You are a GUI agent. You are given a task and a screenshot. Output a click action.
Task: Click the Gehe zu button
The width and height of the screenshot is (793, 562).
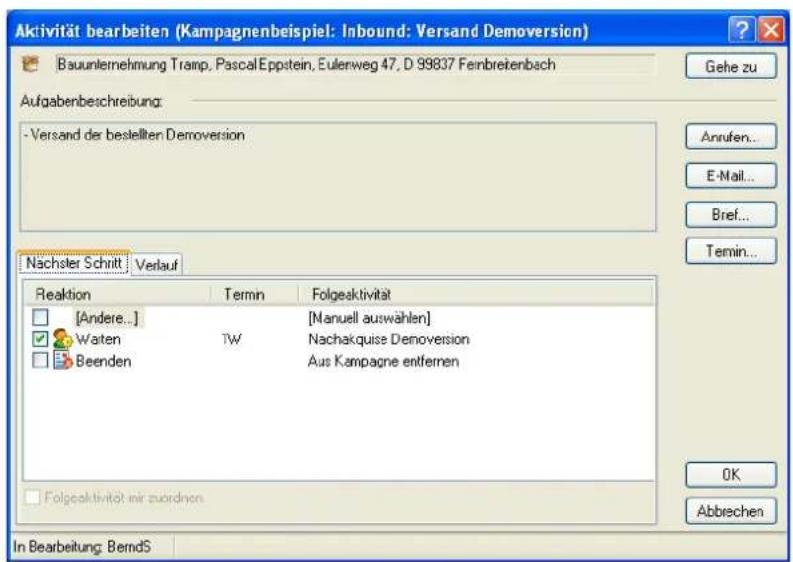pos(731,66)
